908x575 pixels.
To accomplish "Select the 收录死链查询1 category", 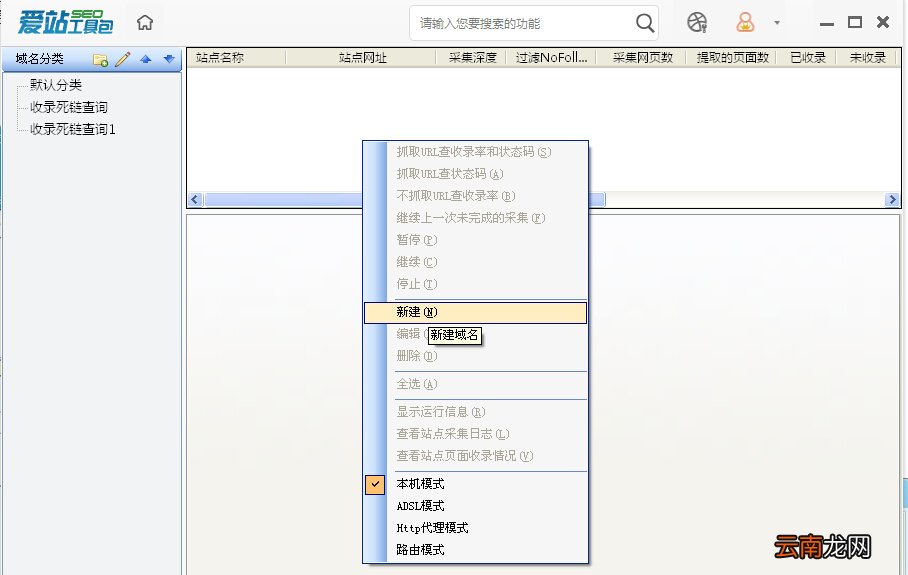I will 73,129.
